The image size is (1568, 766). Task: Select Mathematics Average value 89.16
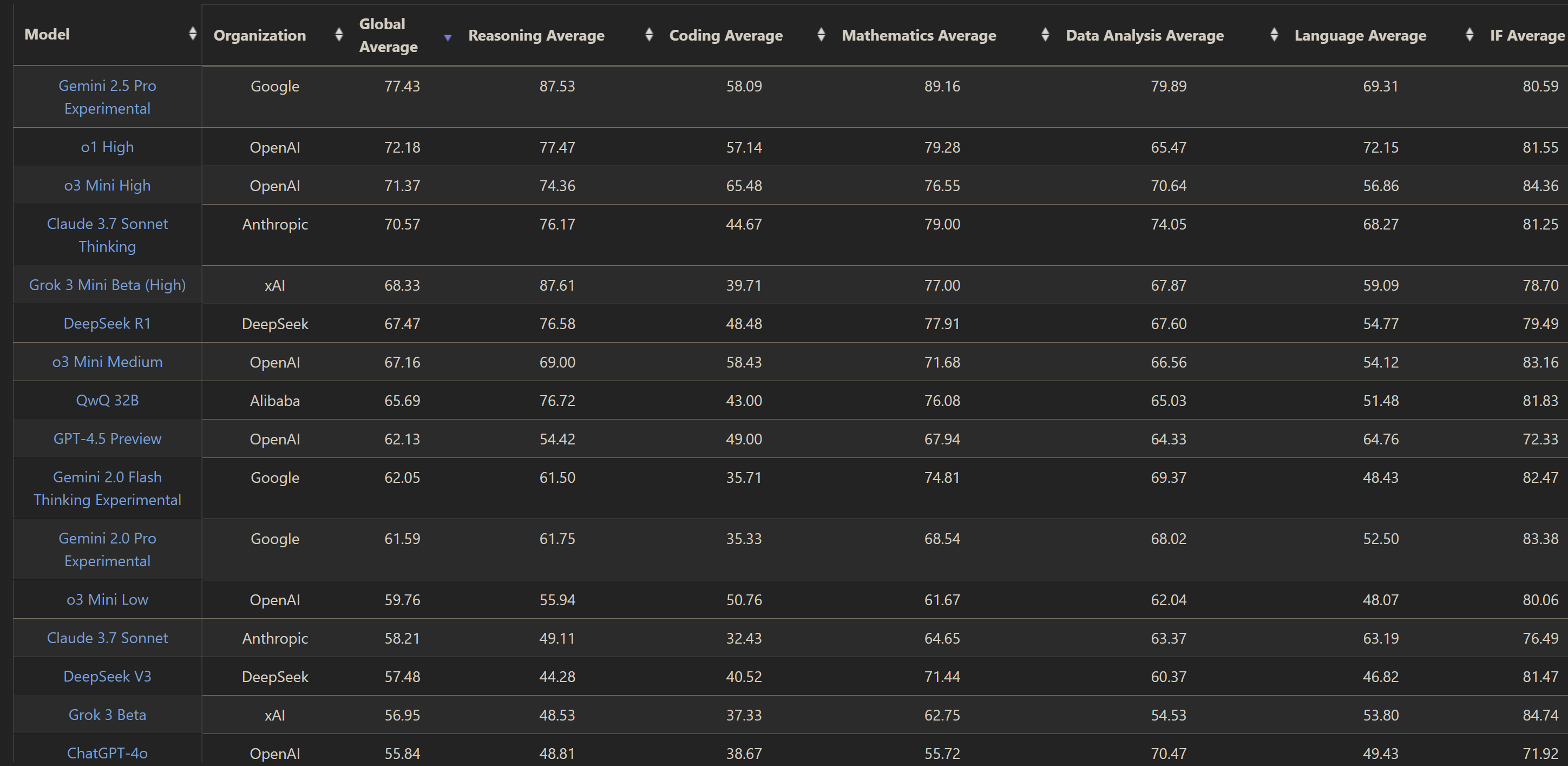pyautogui.click(x=942, y=86)
